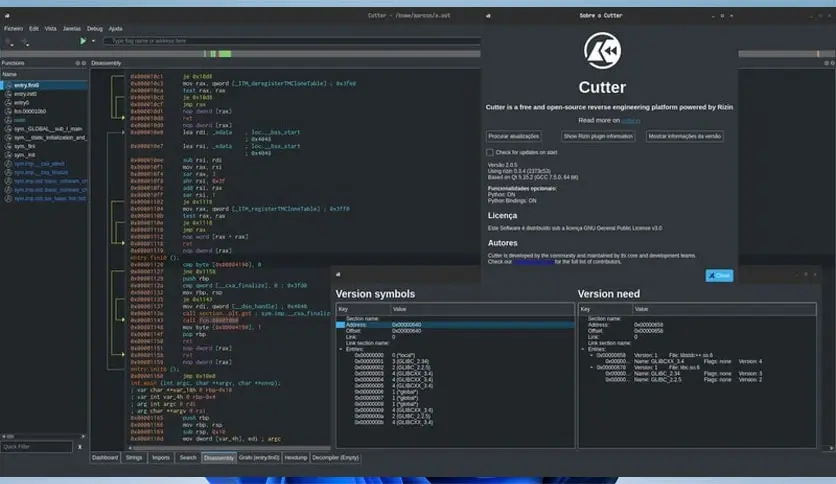Image resolution: width=836 pixels, height=484 pixels.
Task: Click the redo seek forward arrow icon
Action: (x=25, y=41)
